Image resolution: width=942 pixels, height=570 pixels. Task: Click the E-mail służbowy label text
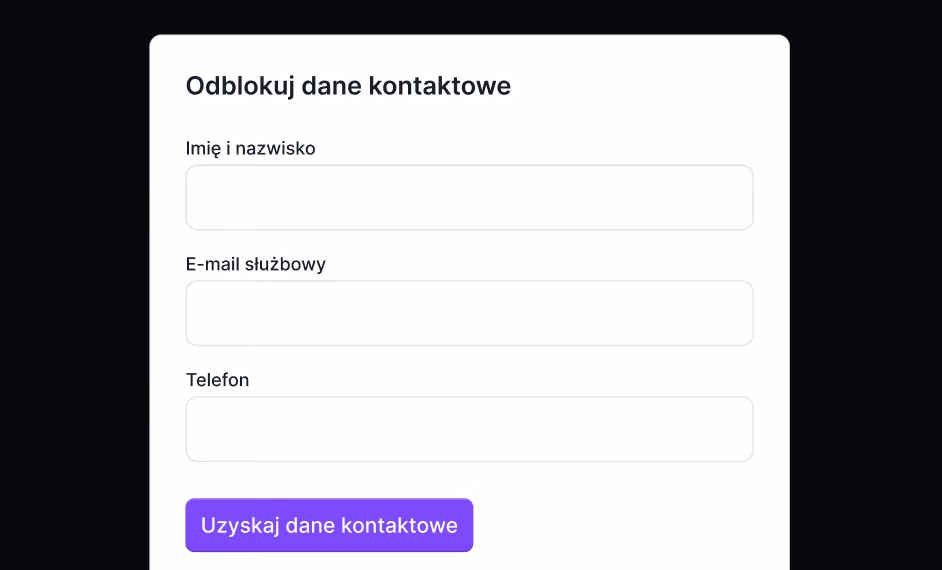click(256, 264)
